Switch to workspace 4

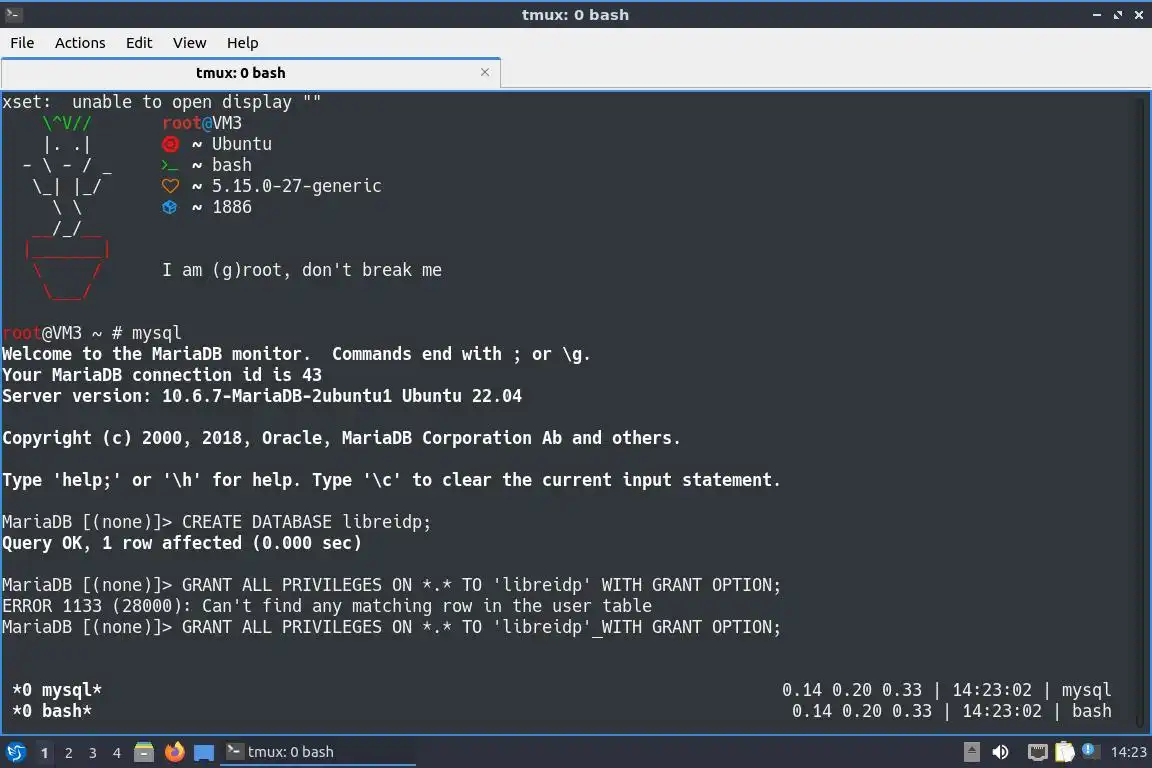116,753
